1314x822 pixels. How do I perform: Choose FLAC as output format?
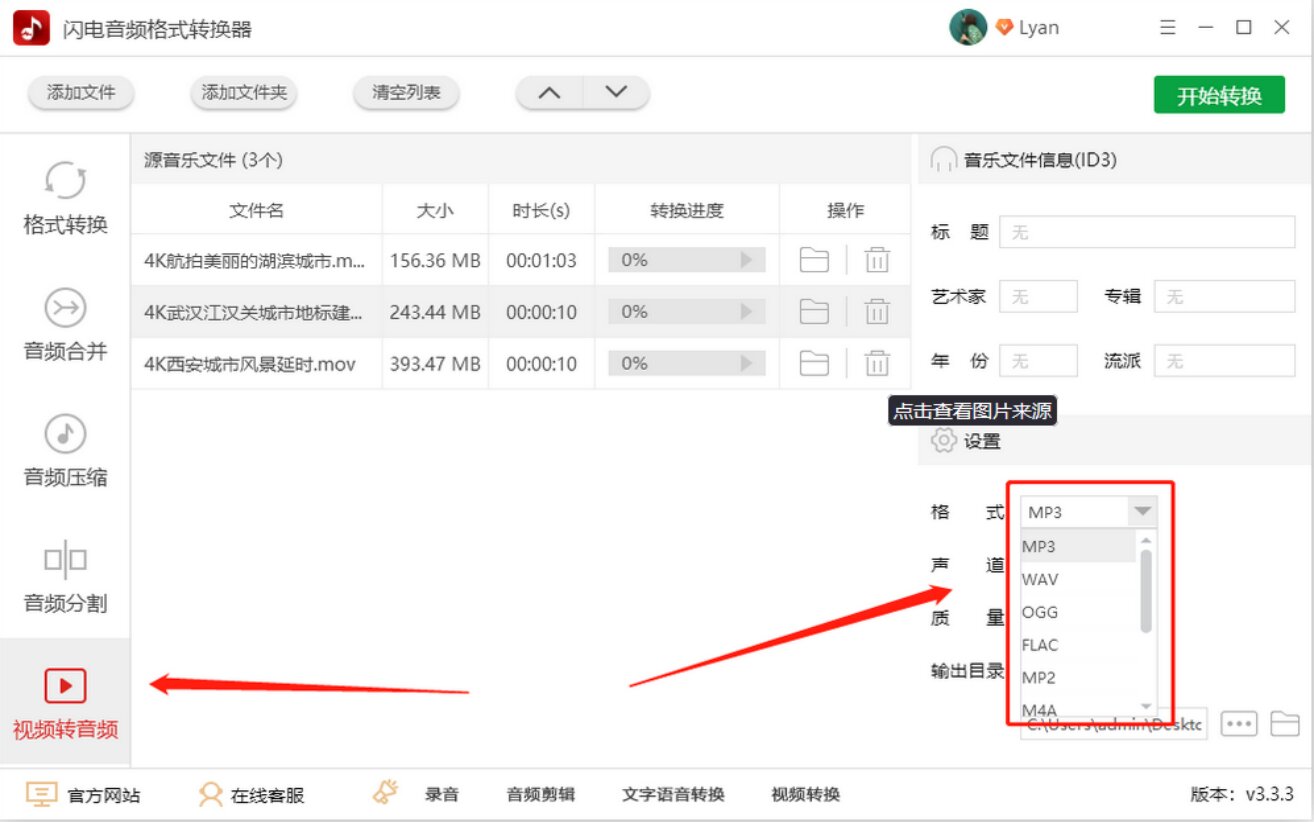click(x=1042, y=645)
